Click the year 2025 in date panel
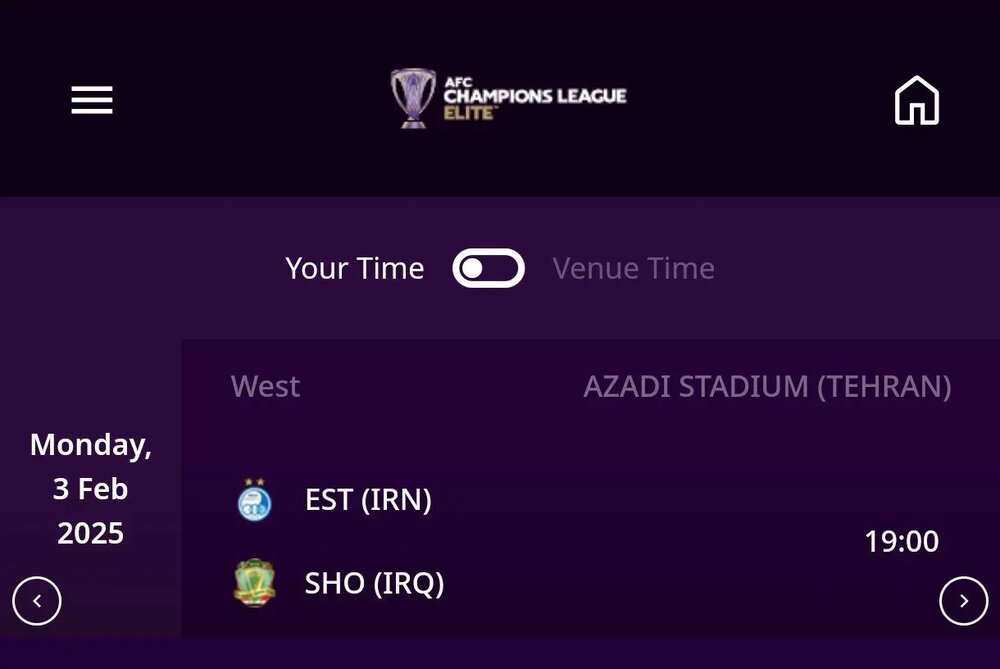 coord(91,533)
